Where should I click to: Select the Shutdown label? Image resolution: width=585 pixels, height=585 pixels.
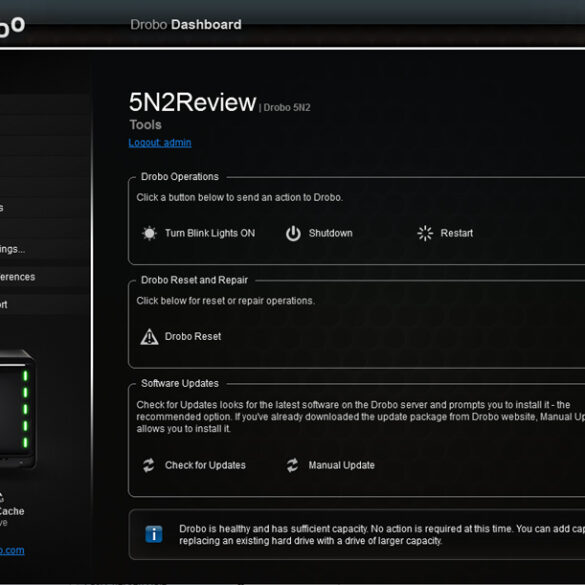tap(330, 233)
